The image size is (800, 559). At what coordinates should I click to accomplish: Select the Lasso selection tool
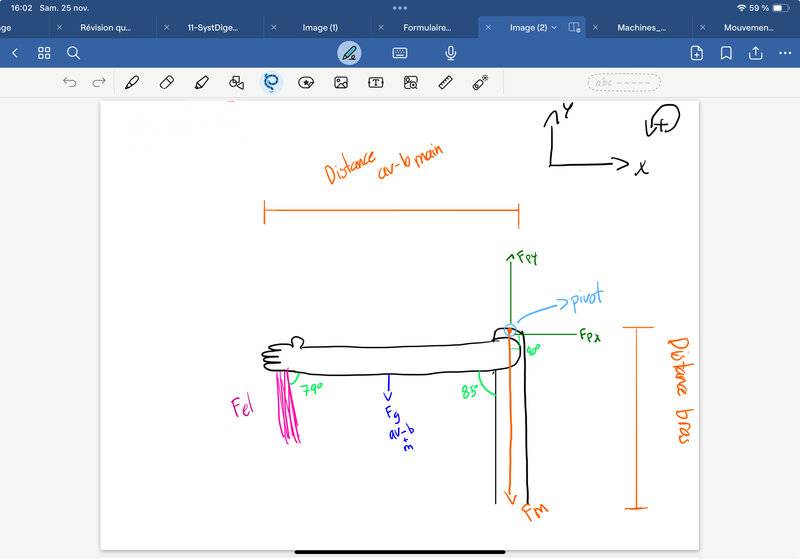pos(271,83)
